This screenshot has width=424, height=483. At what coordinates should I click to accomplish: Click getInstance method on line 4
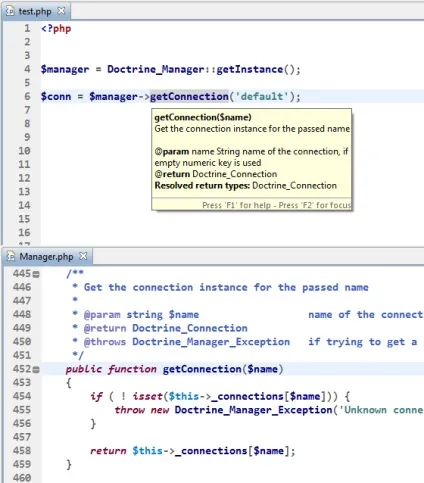coord(250,69)
